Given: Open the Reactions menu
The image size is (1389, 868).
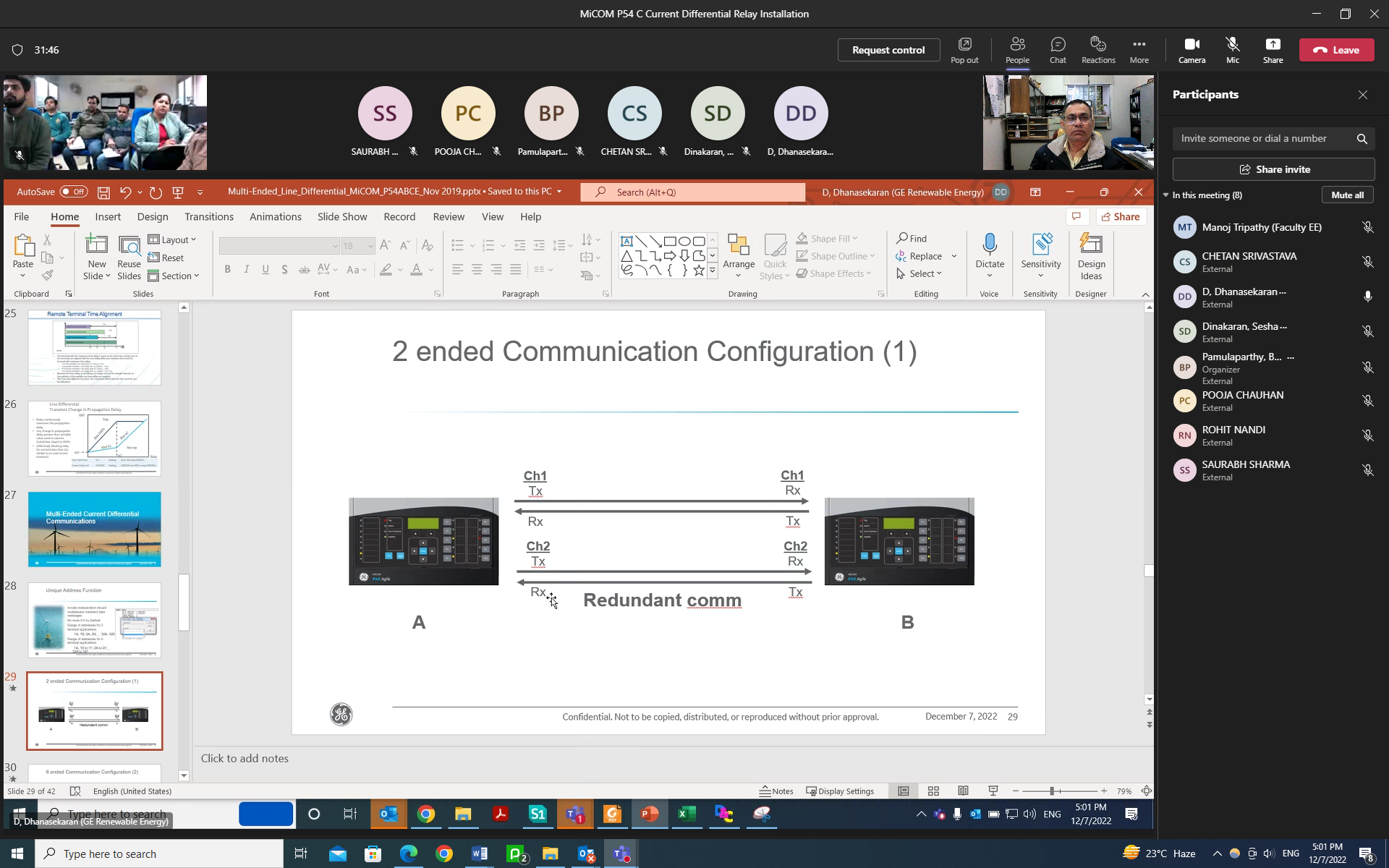Looking at the screenshot, I should tap(1097, 50).
